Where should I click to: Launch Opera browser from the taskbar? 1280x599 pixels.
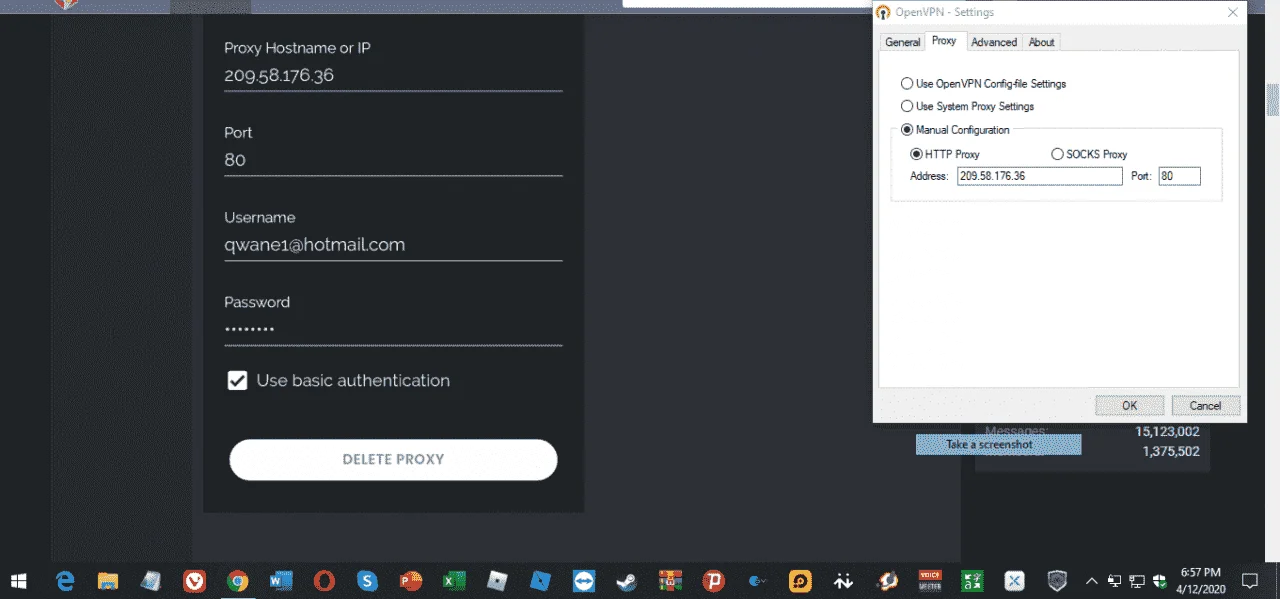(x=324, y=580)
